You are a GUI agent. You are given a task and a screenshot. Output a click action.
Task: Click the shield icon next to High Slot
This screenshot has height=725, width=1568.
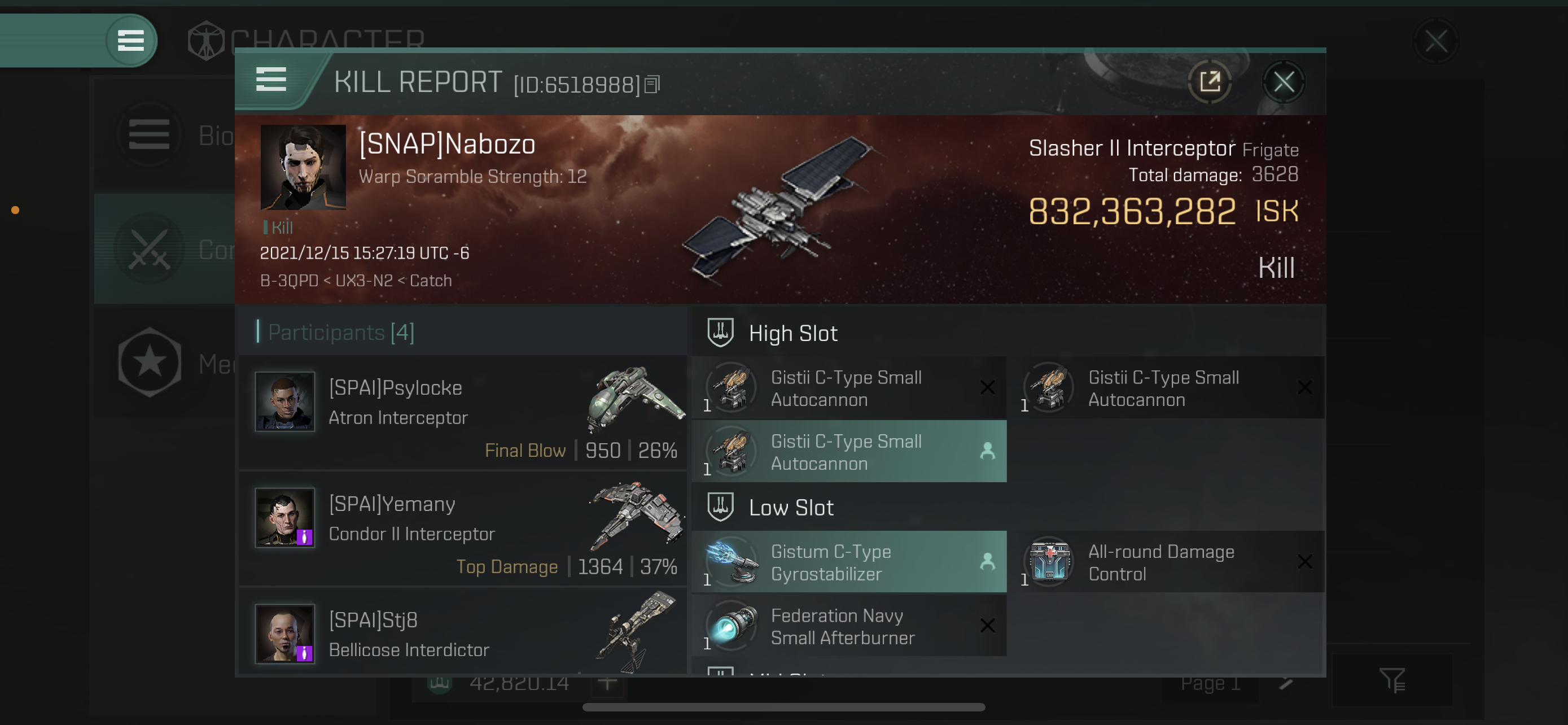pyautogui.click(x=721, y=333)
